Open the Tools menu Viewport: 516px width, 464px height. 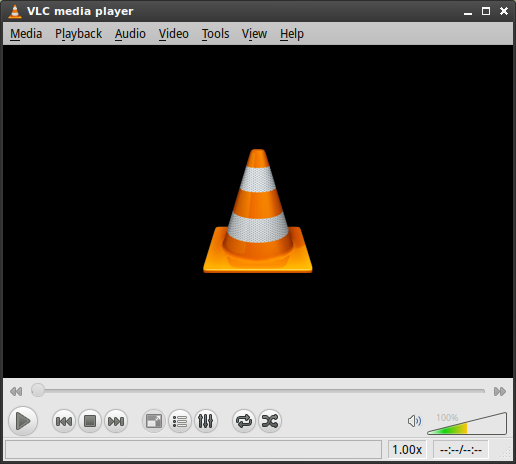coord(215,34)
